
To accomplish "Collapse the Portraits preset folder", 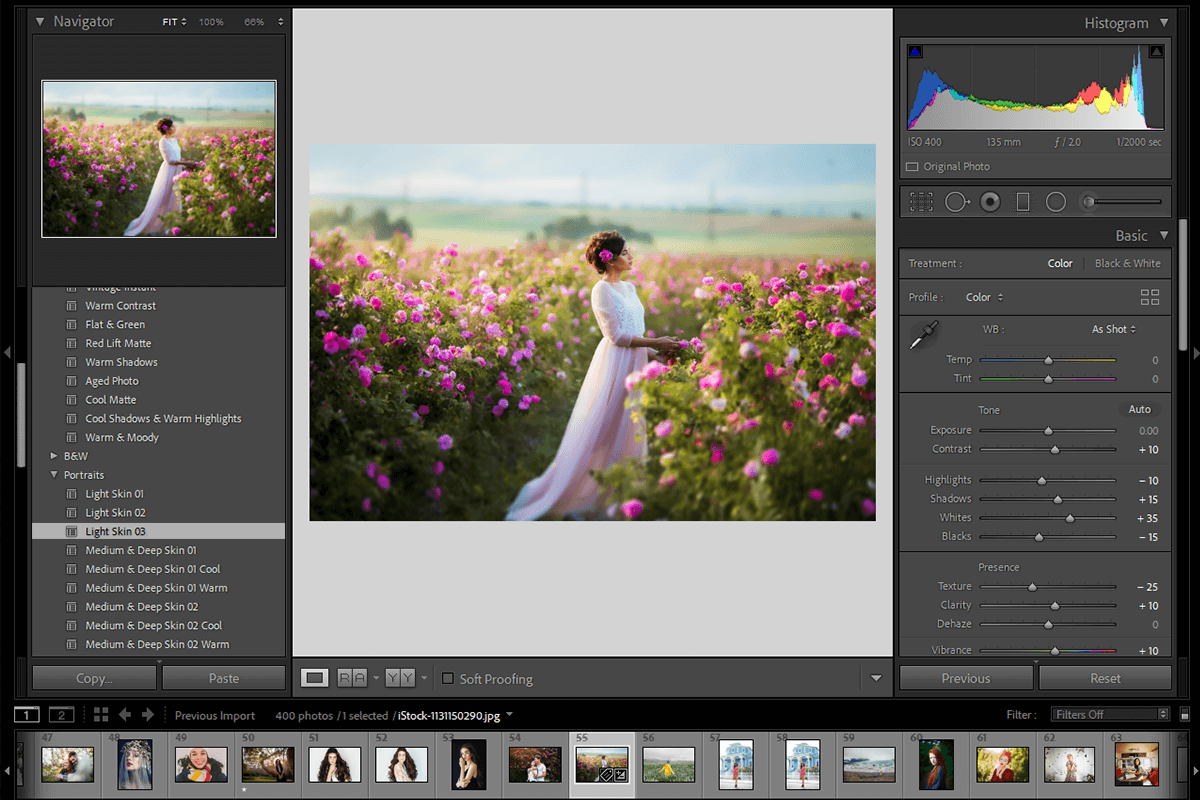I will click(x=54, y=475).
